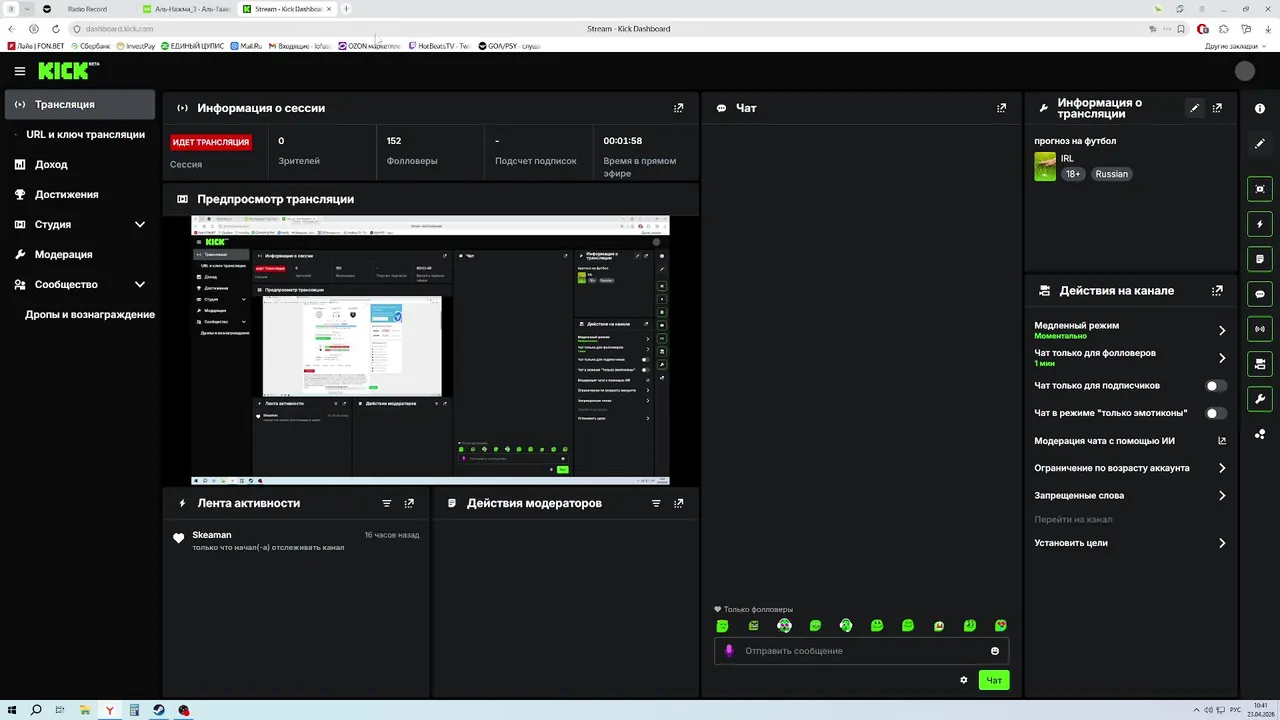1280x720 pixels.
Task: Toggle session info broadcast widget button
Action: click(1260, 329)
